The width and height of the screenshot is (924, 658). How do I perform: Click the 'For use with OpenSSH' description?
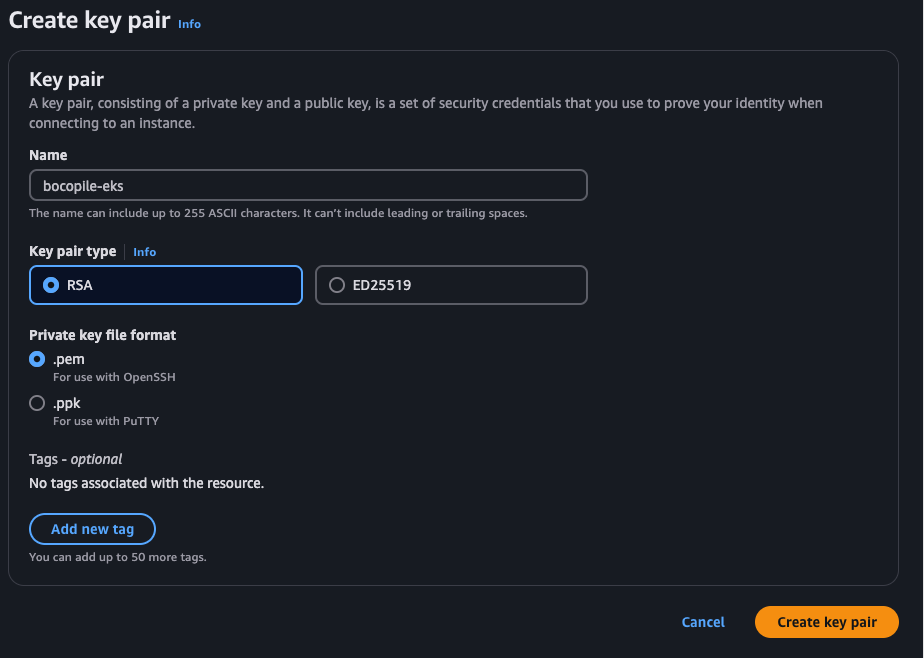click(x=114, y=377)
